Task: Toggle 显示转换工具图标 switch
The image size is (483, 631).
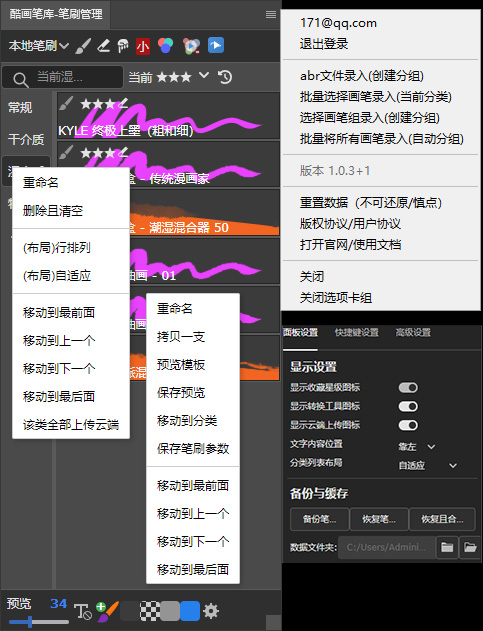Action: pyautogui.click(x=408, y=406)
